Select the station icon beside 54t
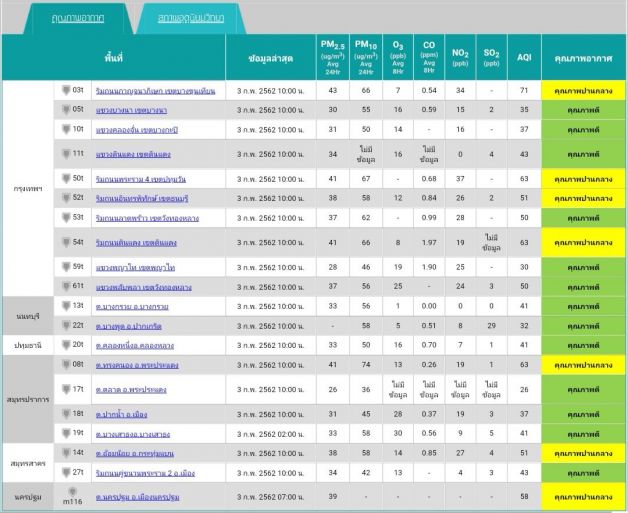 pyautogui.click(x=67, y=241)
